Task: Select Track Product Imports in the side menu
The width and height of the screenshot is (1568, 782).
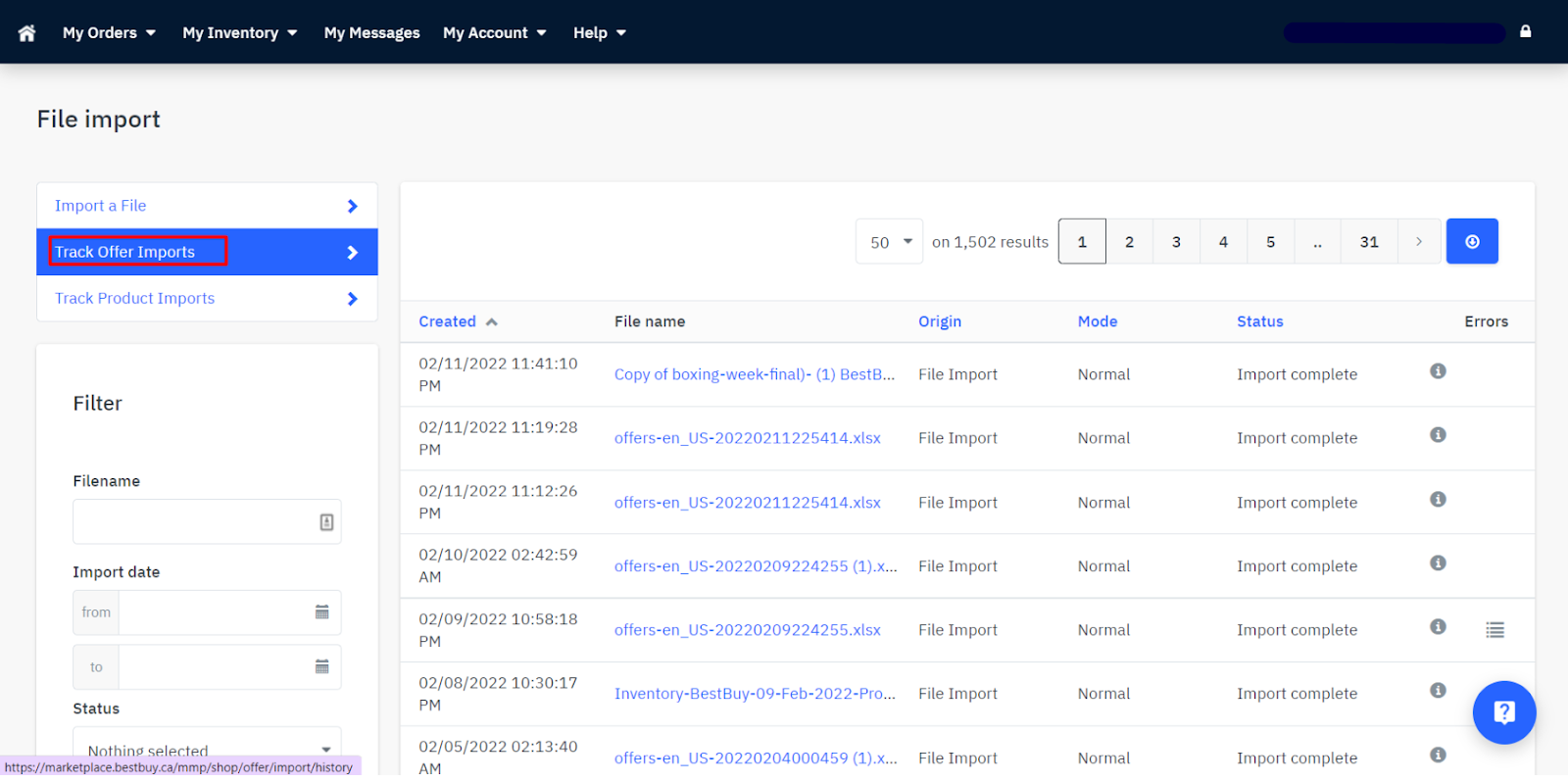Action: (x=207, y=298)
